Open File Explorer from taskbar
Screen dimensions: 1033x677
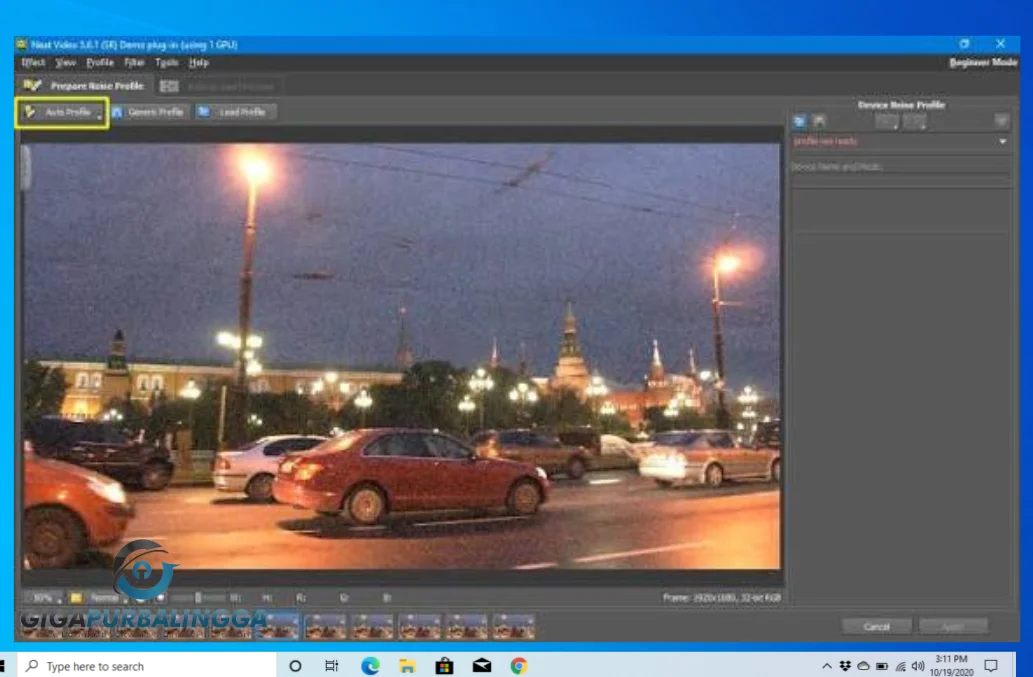point(407,666)
